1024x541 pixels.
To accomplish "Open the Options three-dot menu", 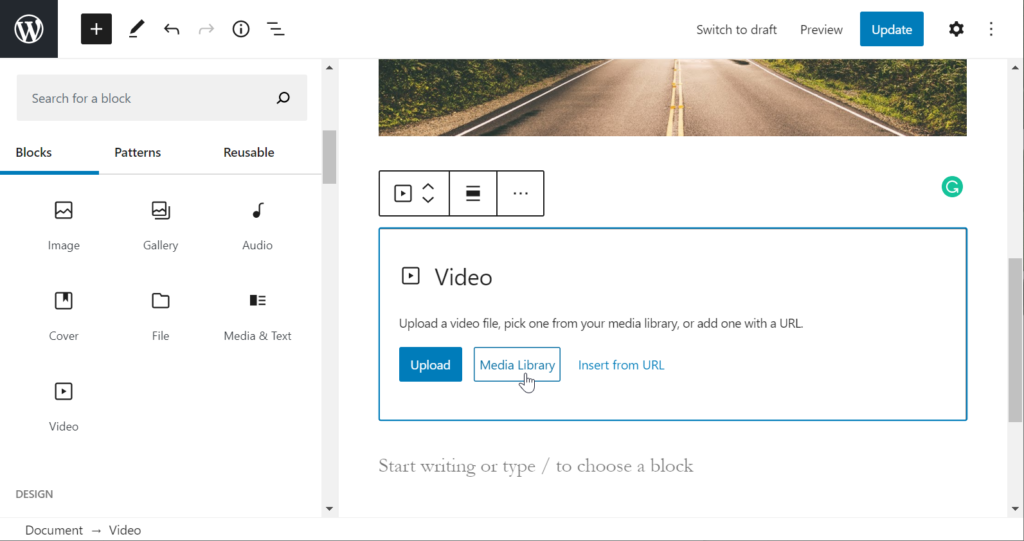I will tap(991, 29).
